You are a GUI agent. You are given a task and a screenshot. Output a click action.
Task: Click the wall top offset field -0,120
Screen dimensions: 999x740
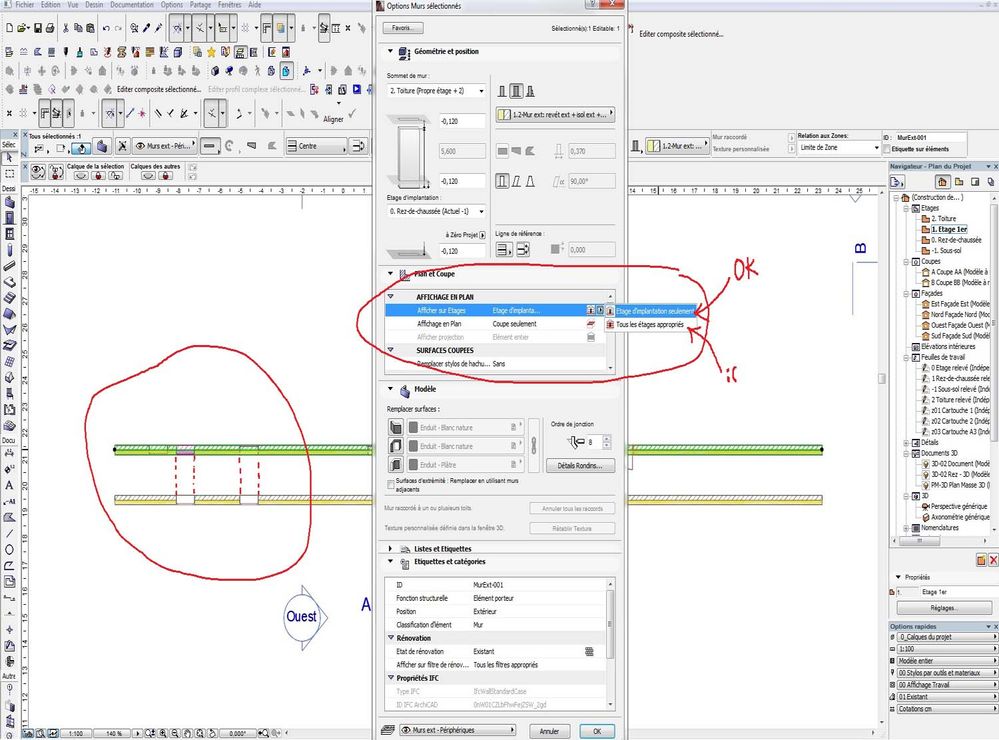463,121
